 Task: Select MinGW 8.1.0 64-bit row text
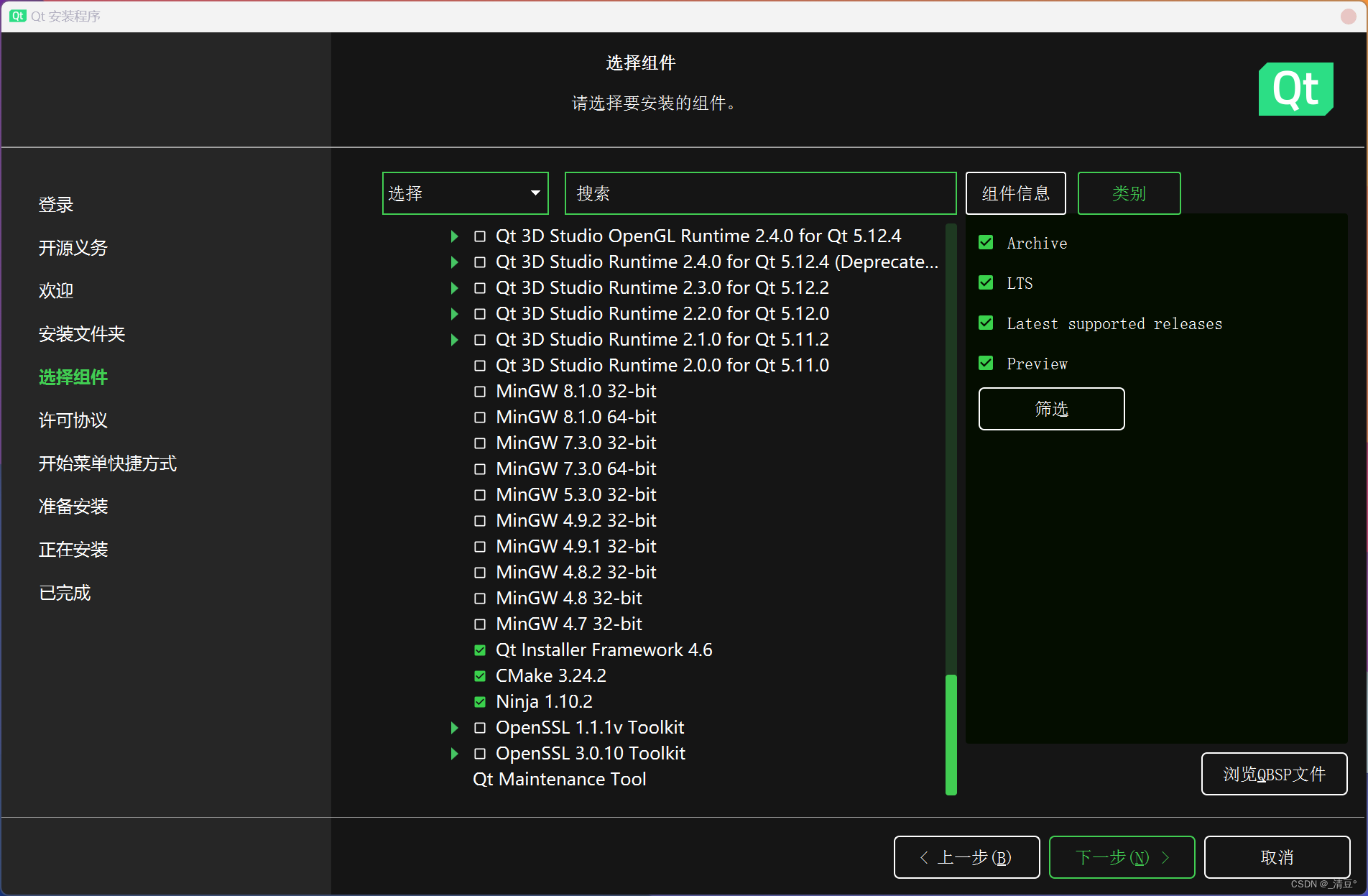pos(576,417)
